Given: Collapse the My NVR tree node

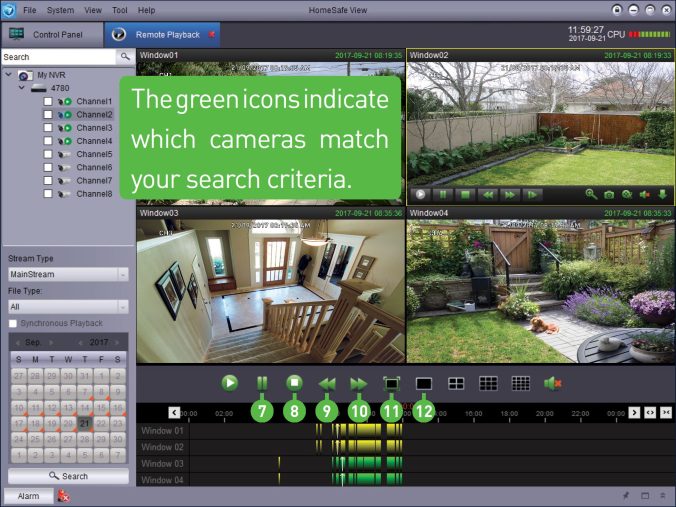Looking at the screenshot, I should [x=9, y=75].
